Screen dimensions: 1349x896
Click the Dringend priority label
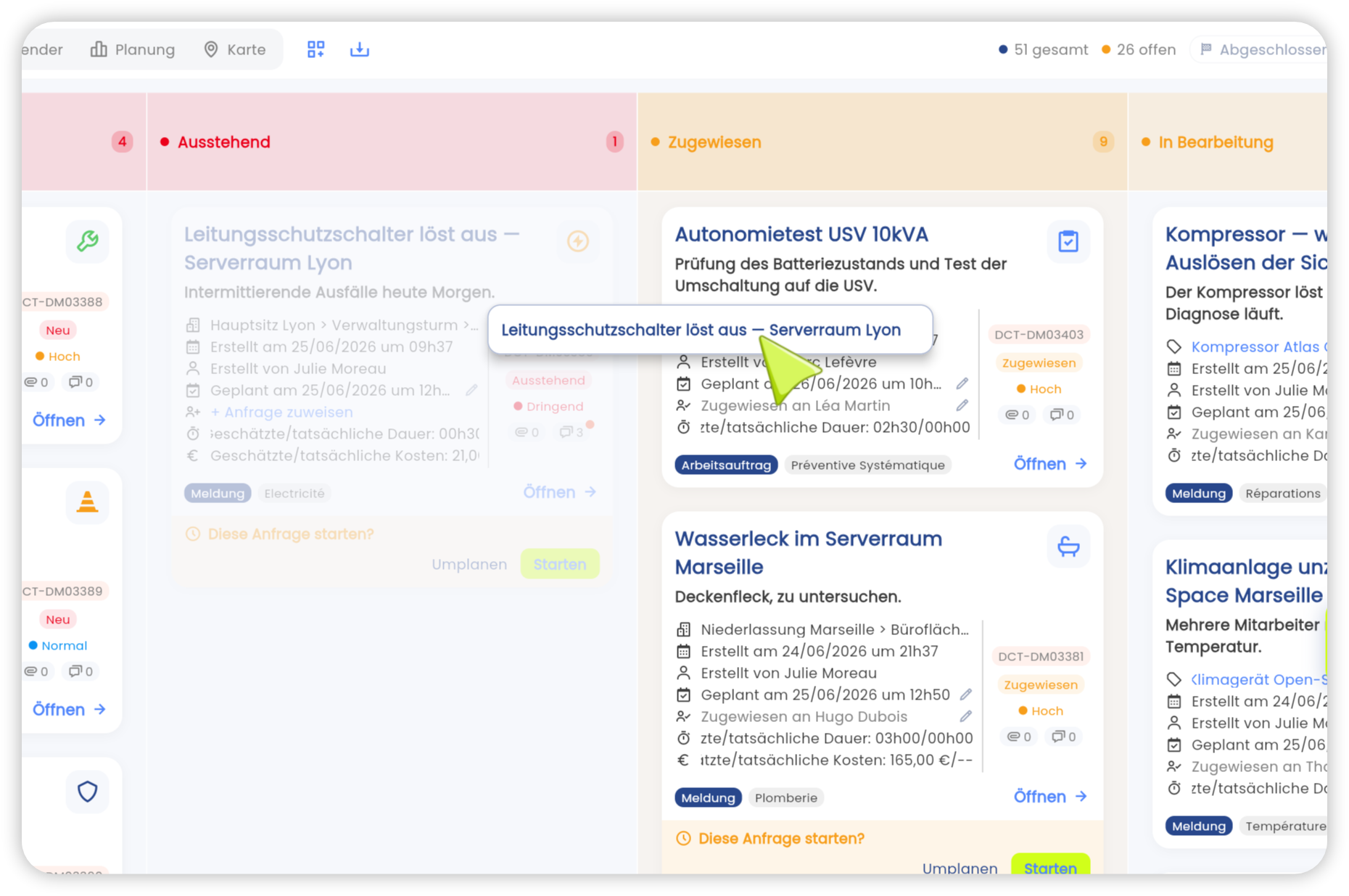coord(548,406)
